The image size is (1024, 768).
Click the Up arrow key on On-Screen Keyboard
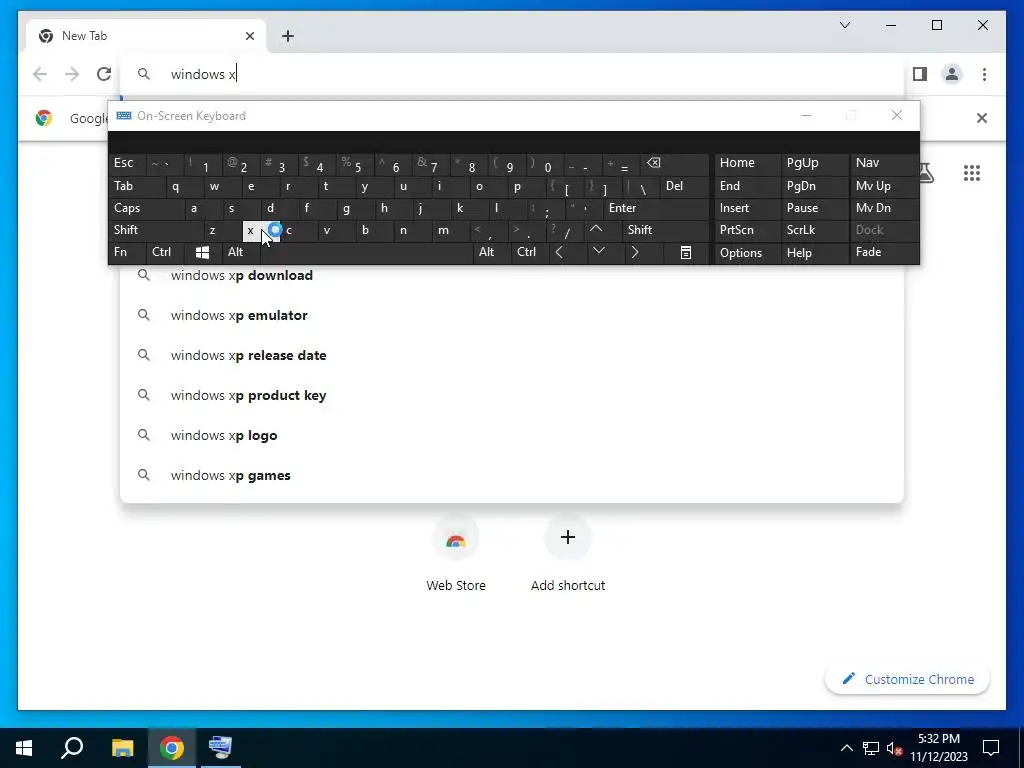coord(596,229)
